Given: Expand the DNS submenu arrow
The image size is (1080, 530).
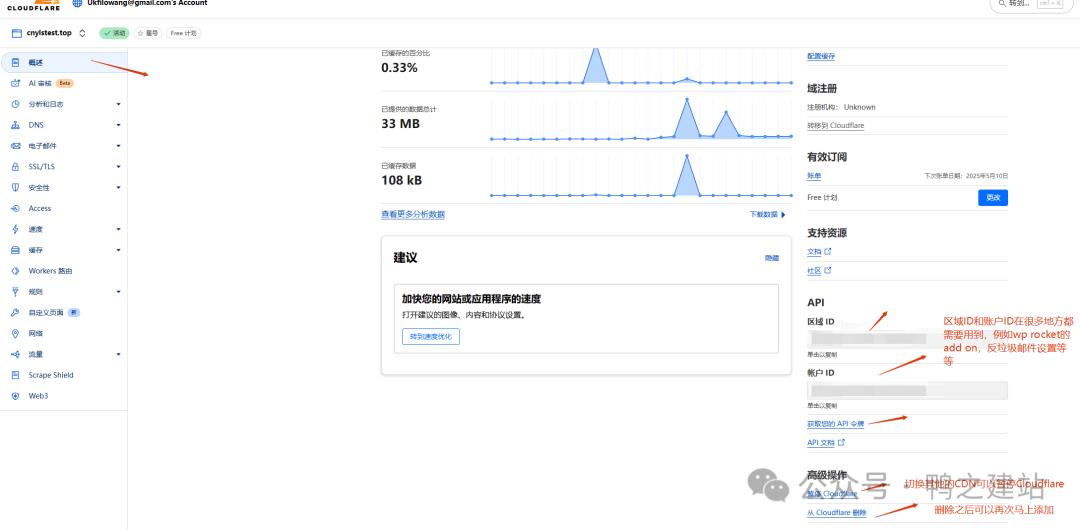Looking at the screenshot, I should 118,125.
